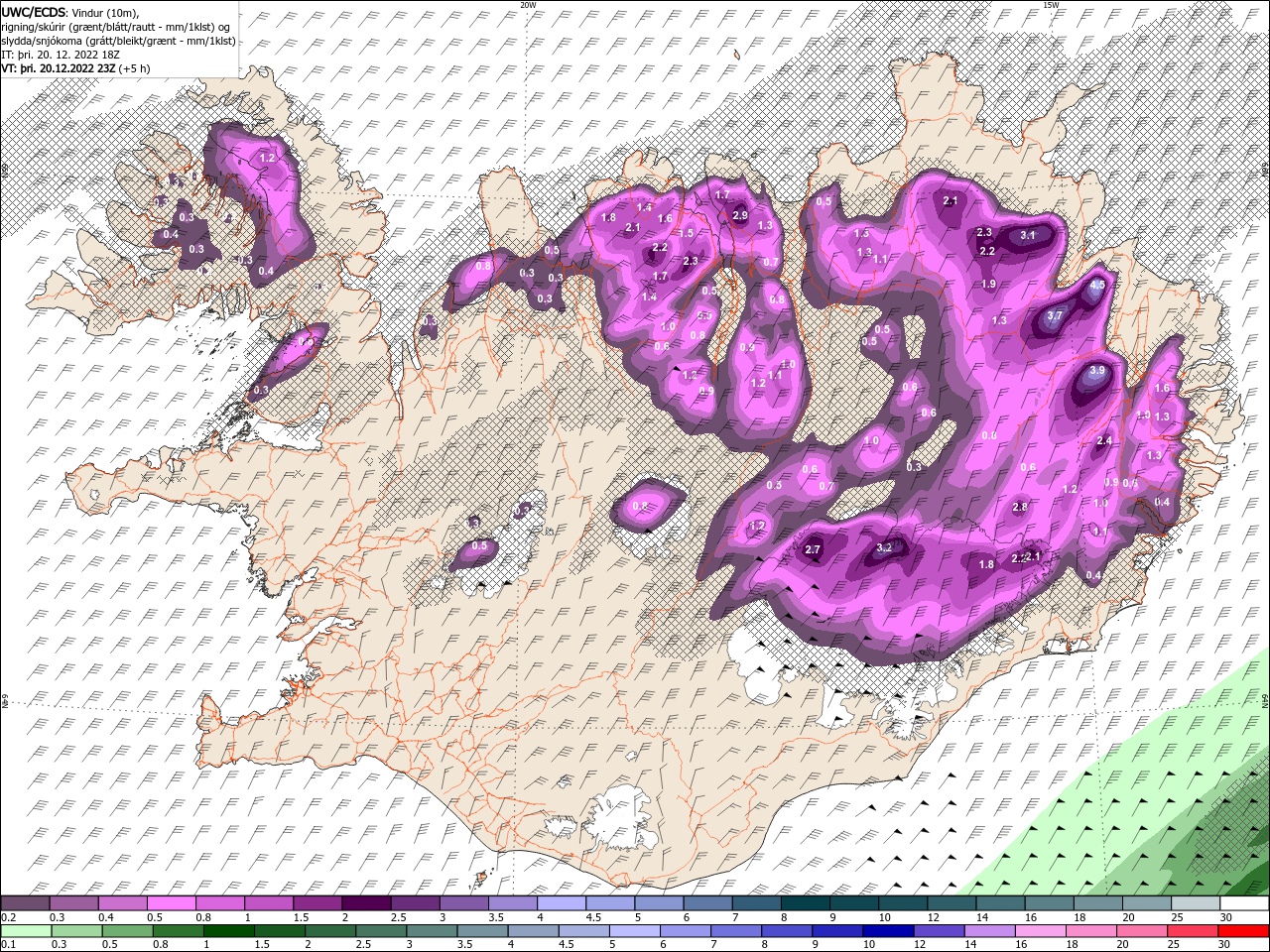The image size is (1270, 952).
Task: Click the '0.2' label in the legend
Action: point(7,917)
